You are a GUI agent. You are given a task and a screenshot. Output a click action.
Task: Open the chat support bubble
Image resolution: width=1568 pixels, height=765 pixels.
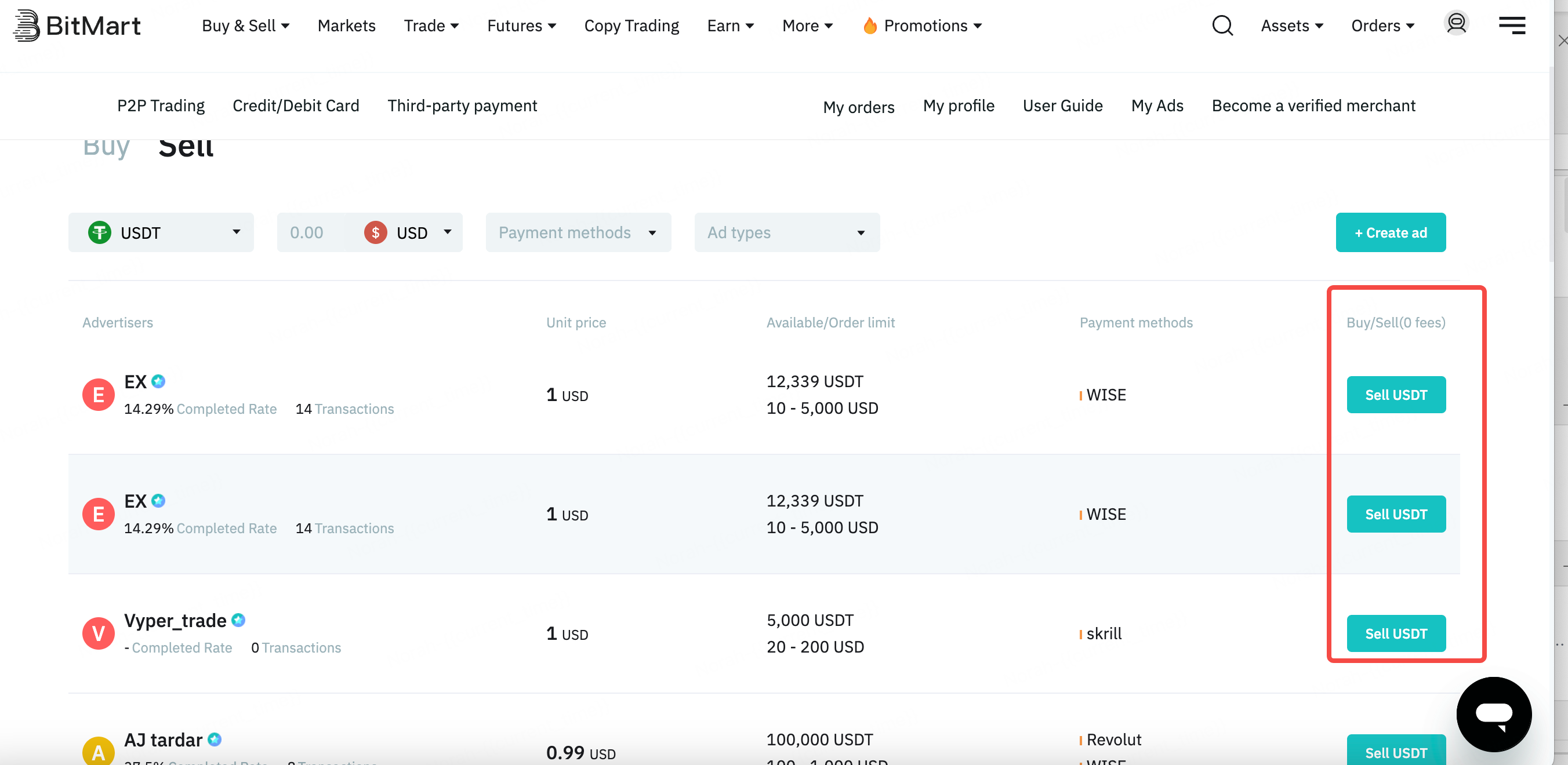tap(1494, 715)
